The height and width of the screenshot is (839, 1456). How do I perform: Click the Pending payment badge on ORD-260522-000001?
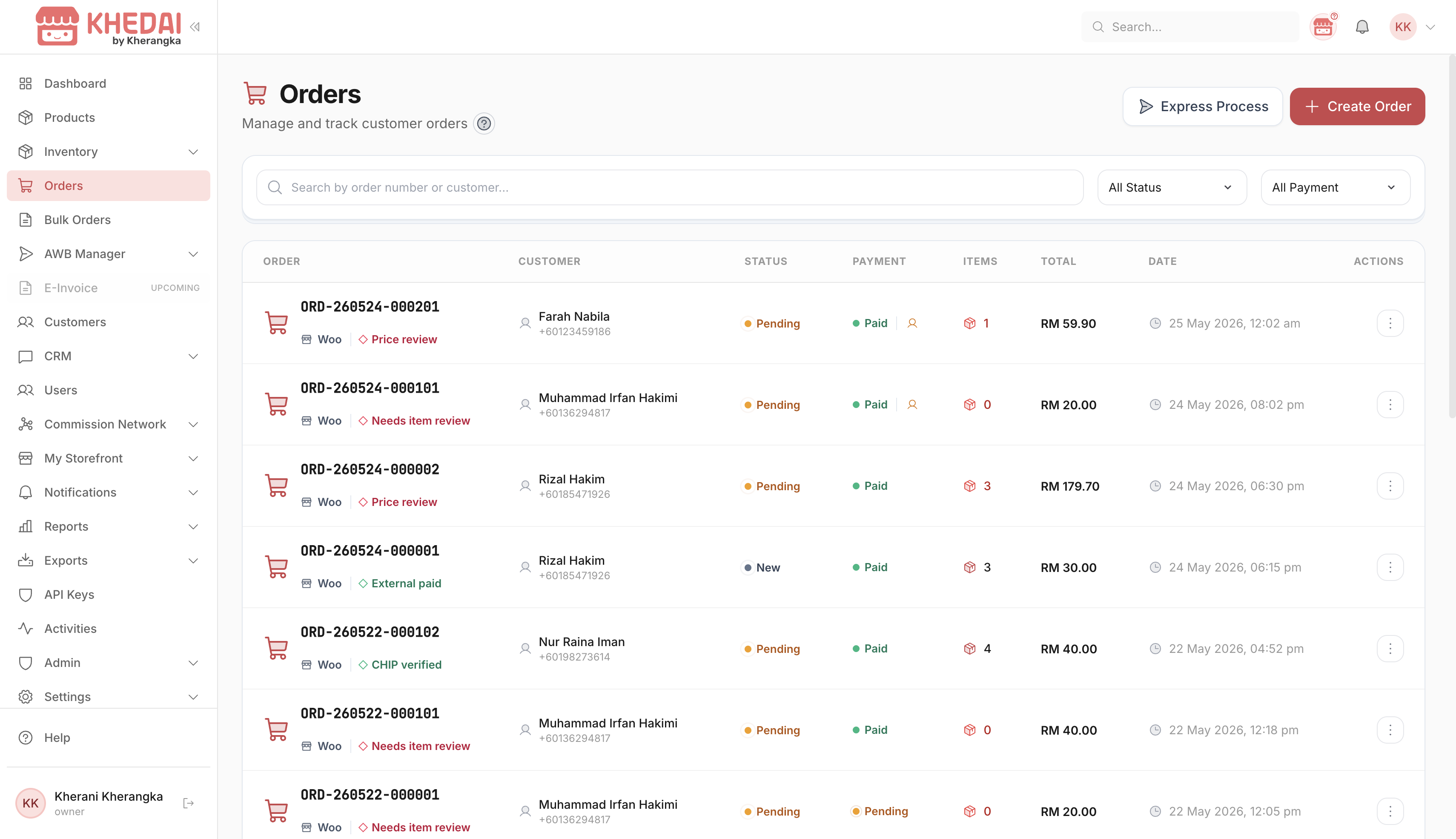[880, 811]
